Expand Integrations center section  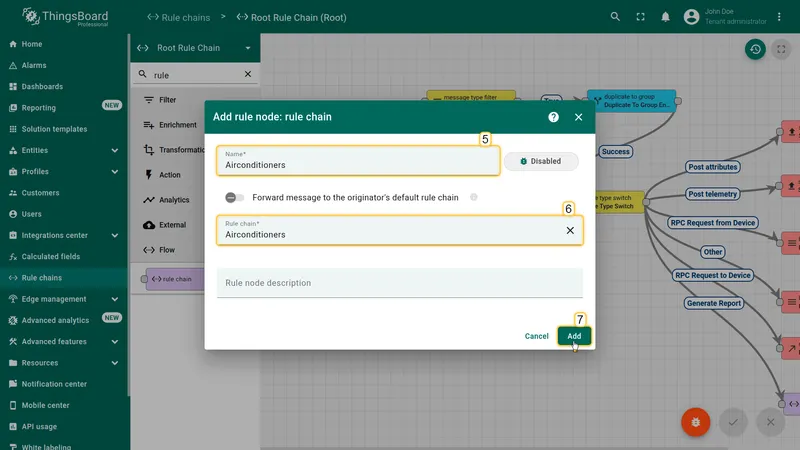(64, 235)
